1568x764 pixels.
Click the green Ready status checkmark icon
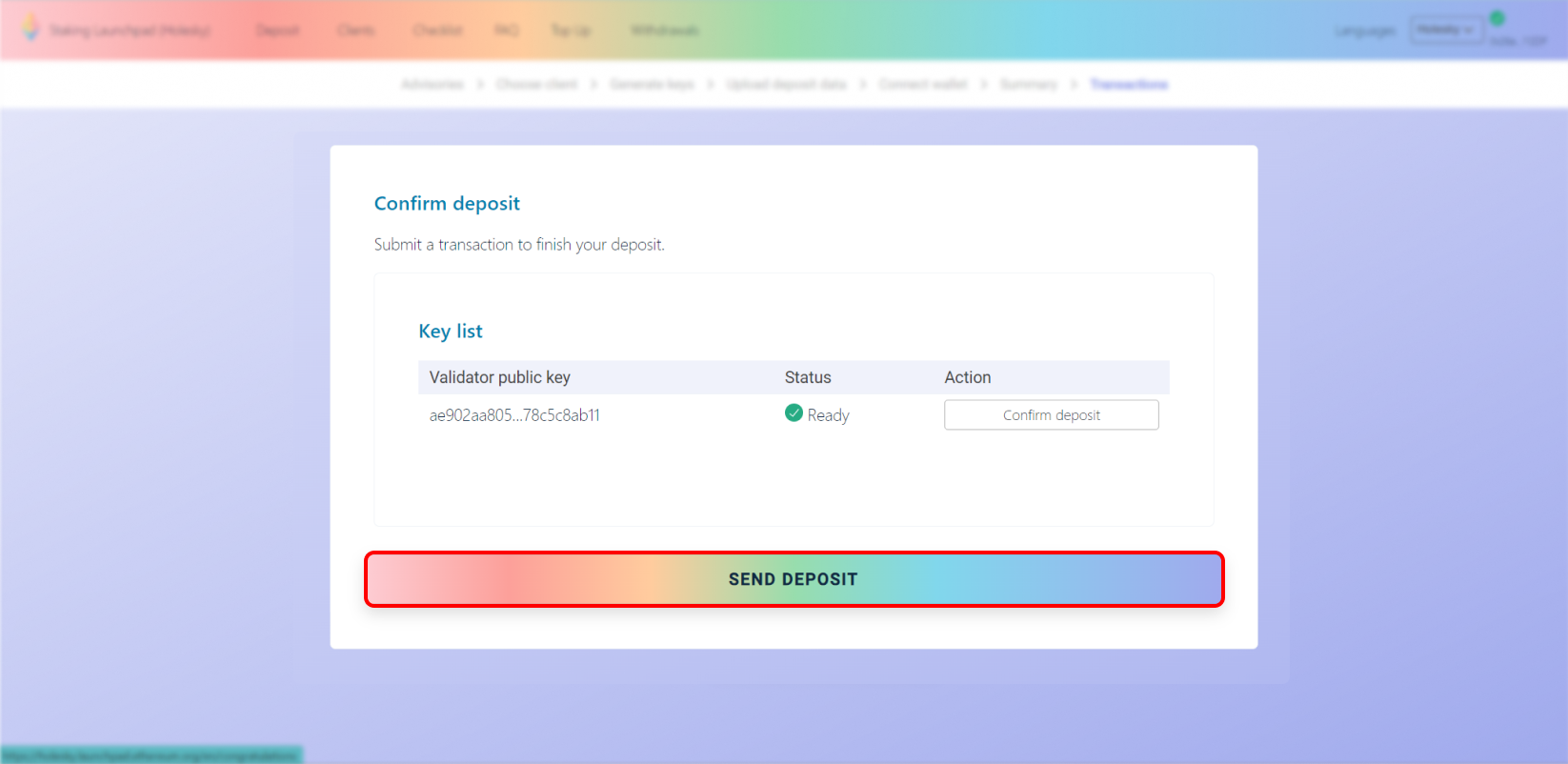794,412
